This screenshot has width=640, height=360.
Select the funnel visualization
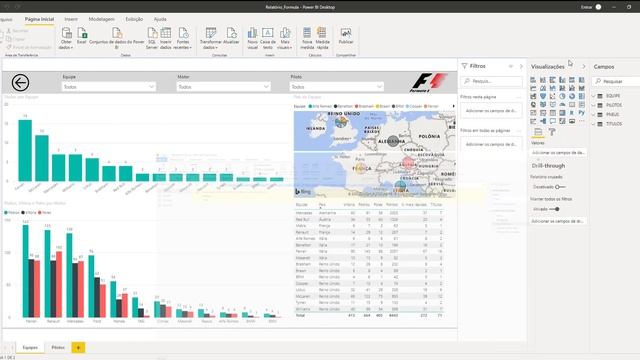pyautogui.click(x=543, y=96)
